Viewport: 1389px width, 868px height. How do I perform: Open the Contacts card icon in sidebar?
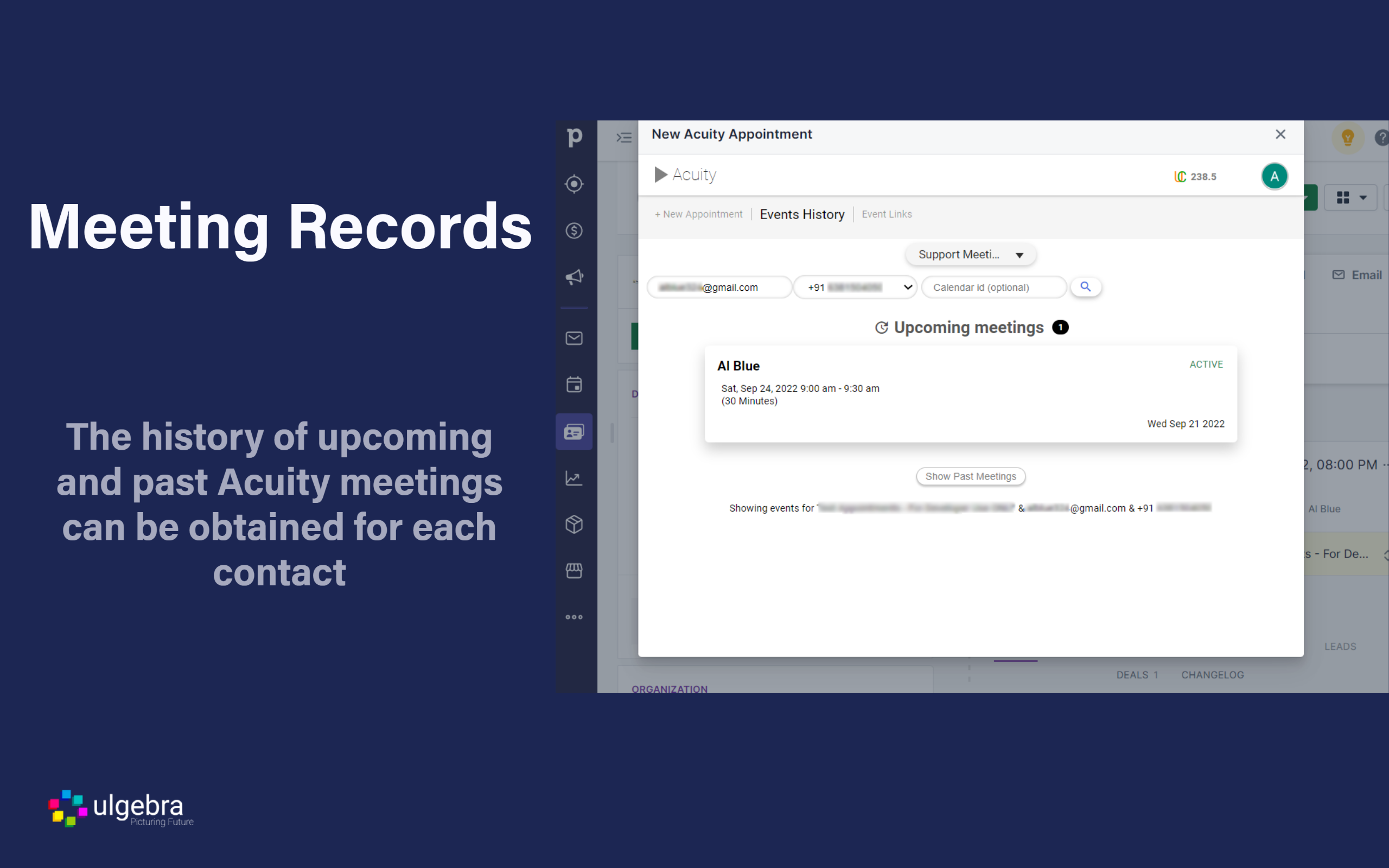574,432
